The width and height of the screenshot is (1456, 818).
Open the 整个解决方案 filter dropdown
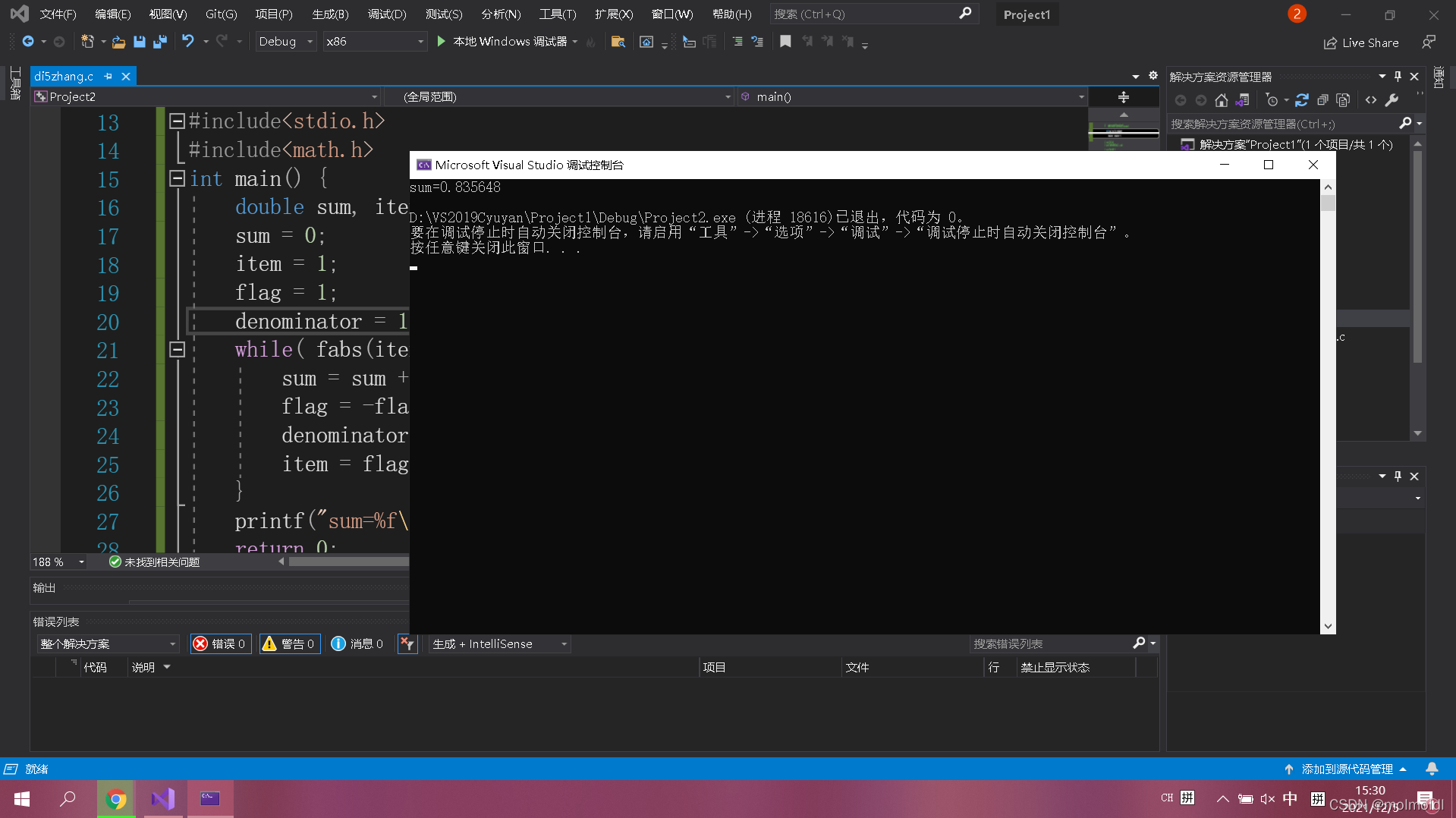[x=108, y=644]
